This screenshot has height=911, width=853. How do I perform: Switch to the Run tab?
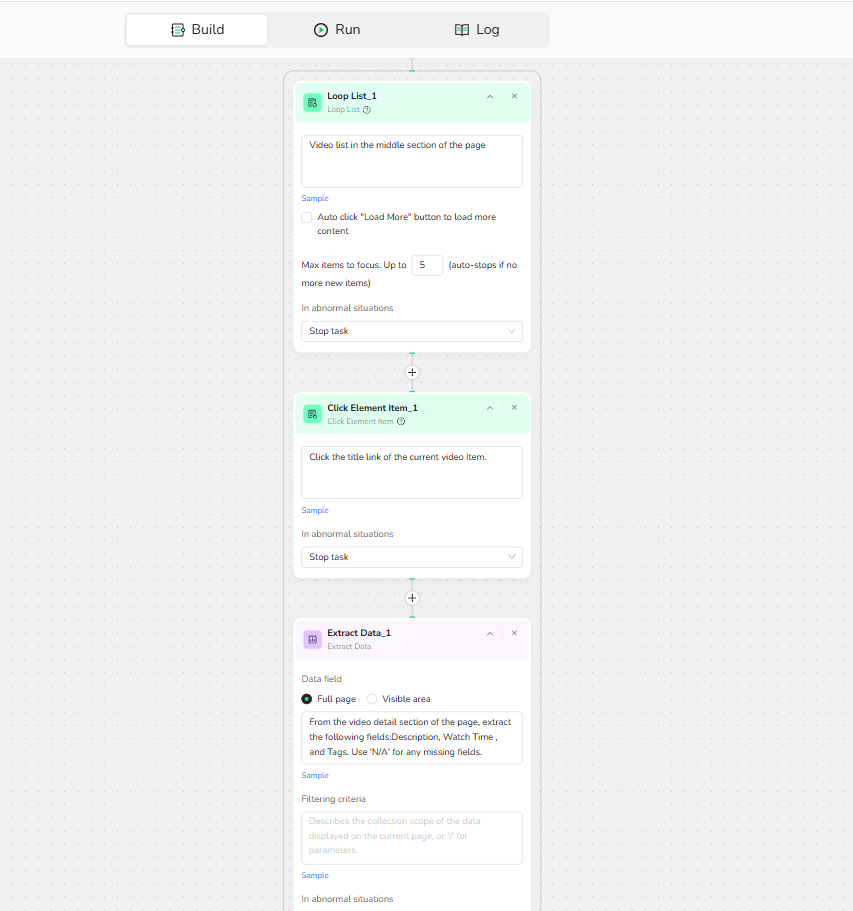pyautogui.click(x=336, y=30)
